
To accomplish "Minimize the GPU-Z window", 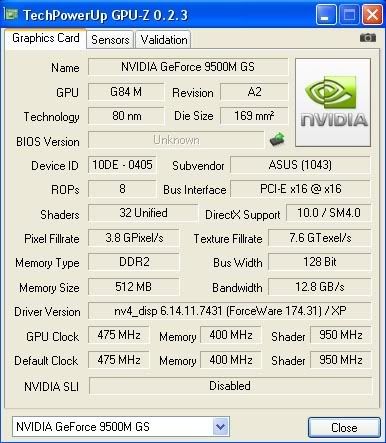I will coord(326,14).
